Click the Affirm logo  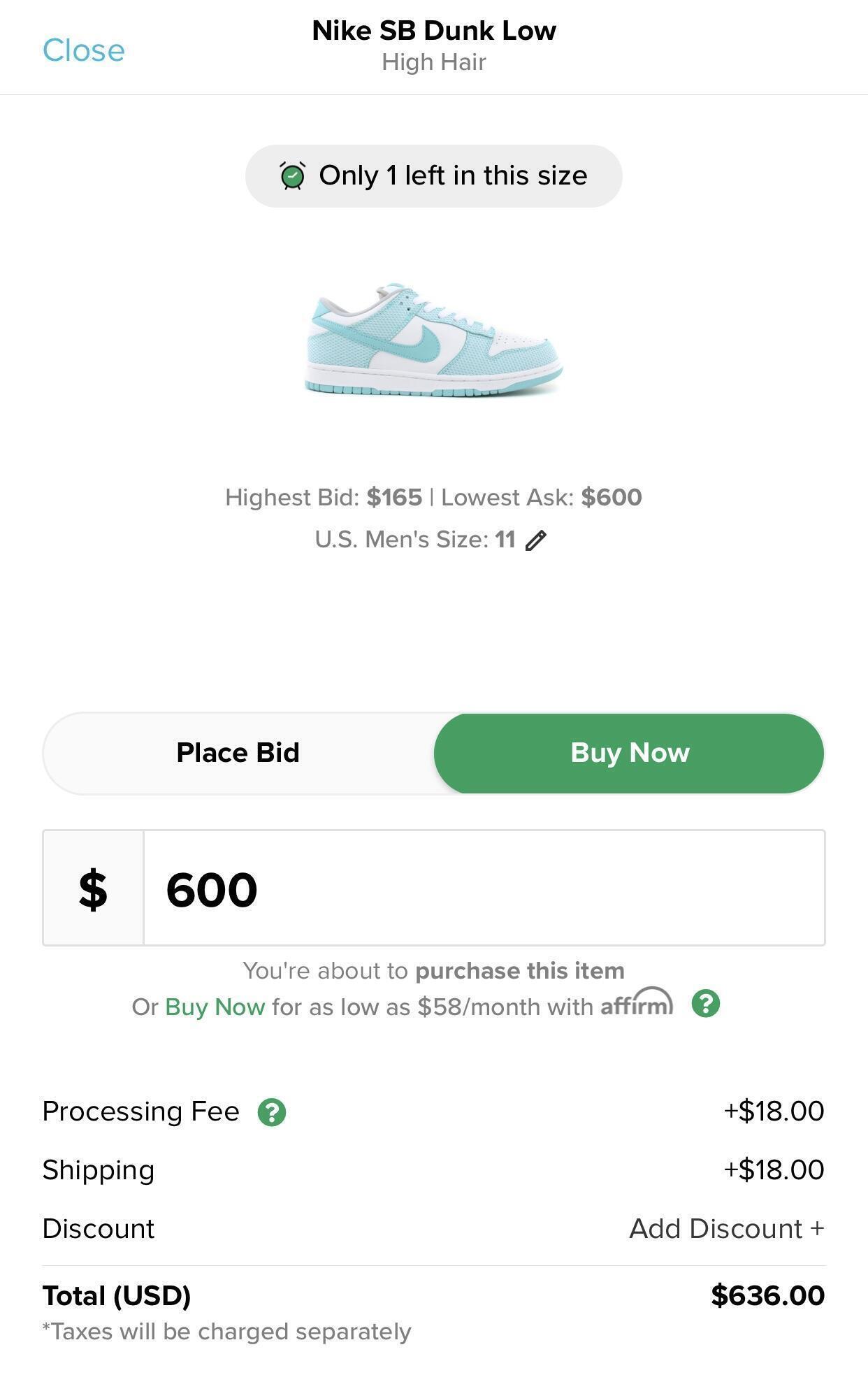637,1004
